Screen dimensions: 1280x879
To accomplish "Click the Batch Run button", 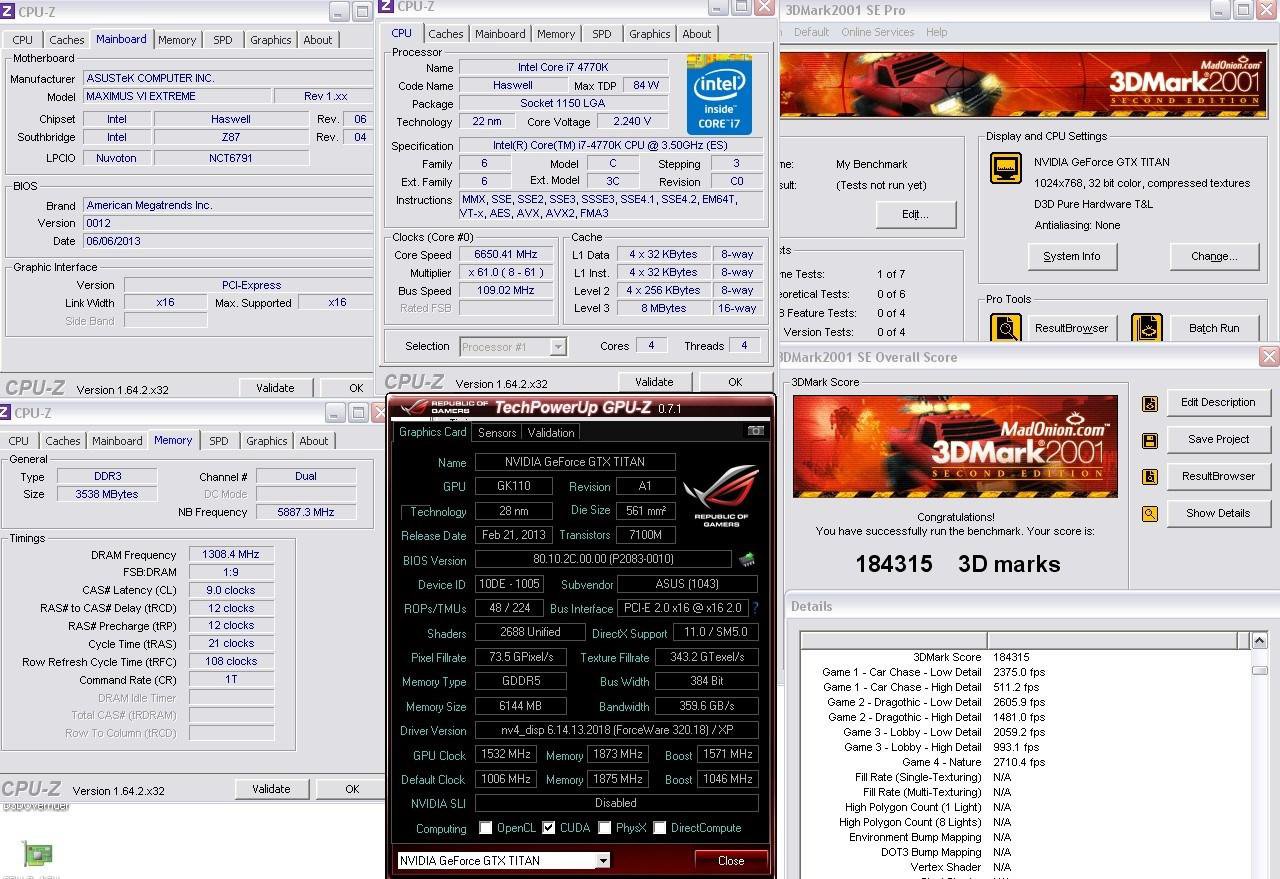I will pos(1214,328).
